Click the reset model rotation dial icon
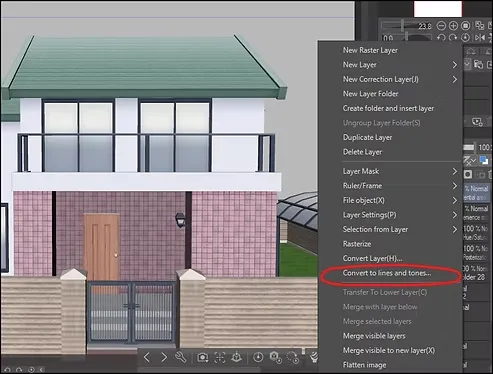 (x=258, y=357)
